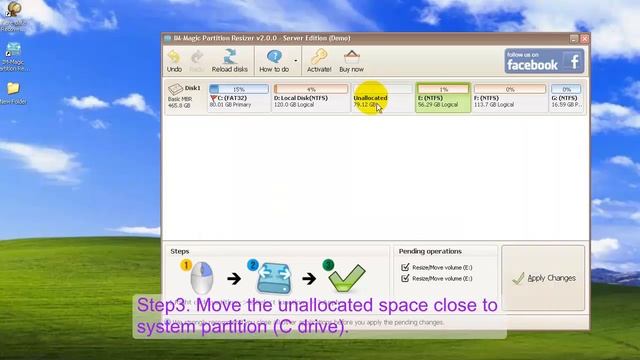
Task: Click the D: drive 4% usage bar
Action: (x=311, y=89)
